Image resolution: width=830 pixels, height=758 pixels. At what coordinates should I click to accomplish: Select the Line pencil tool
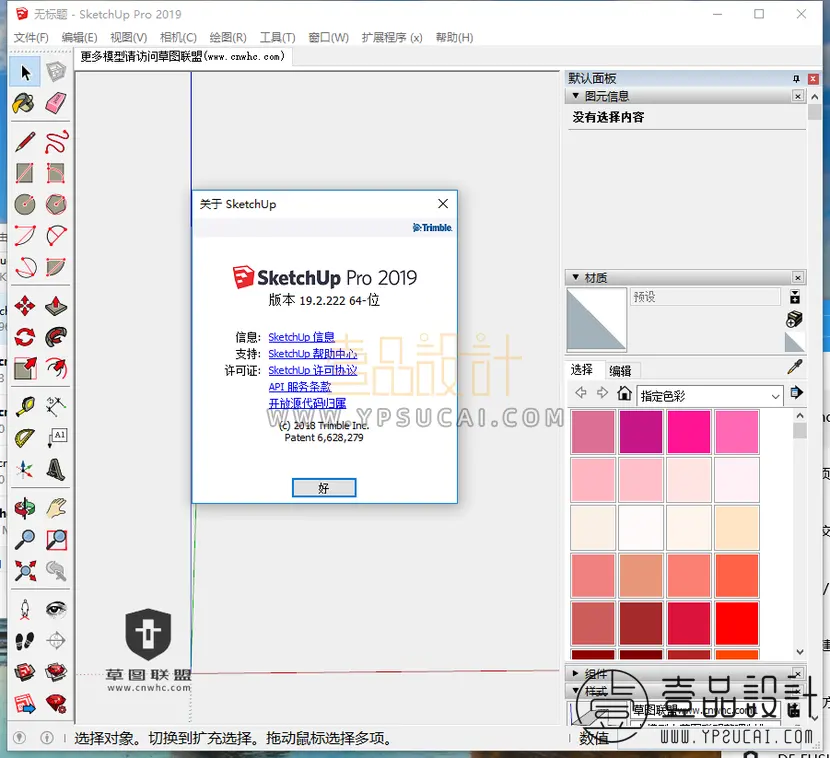click(x=25, y=142)
